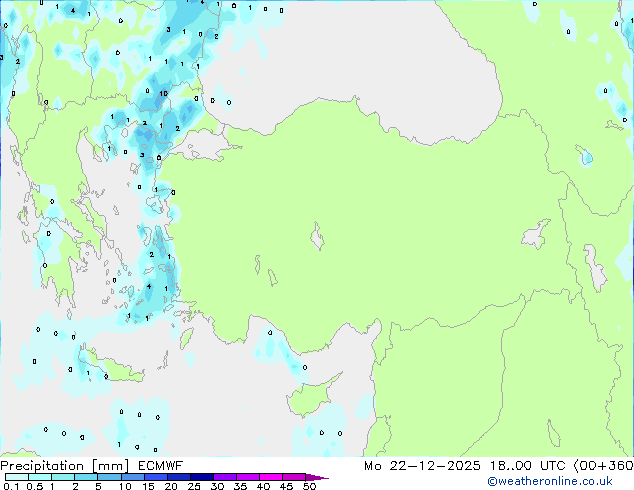Pick the 40–45 mm magenta legend swatch
The image size is (634, 490).
271,477
